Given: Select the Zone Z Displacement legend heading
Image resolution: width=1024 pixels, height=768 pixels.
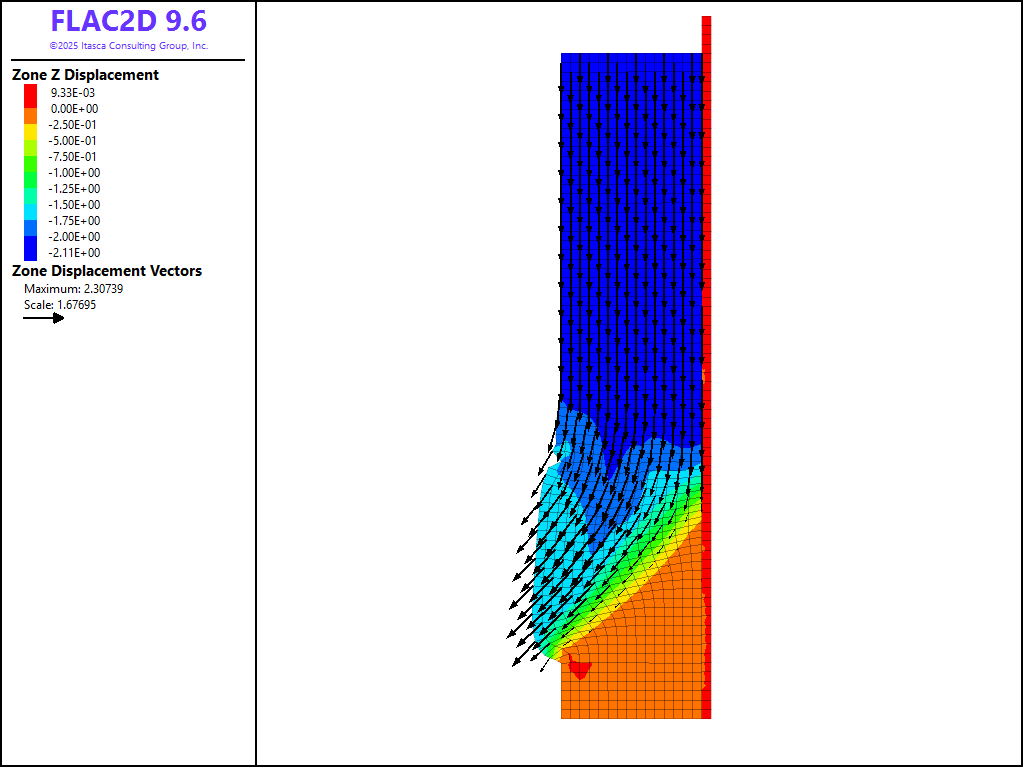Looking at the screenshot, I should (85, 75).
